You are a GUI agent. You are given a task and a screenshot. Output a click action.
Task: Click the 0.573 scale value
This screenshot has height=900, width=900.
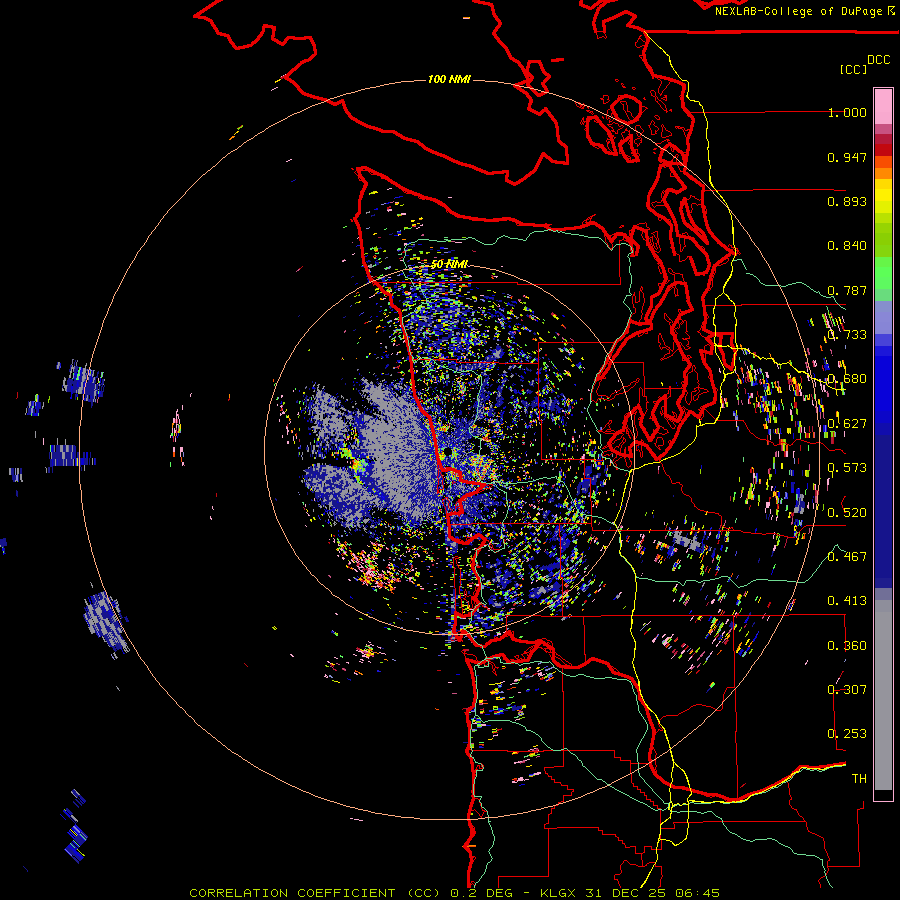847,468
